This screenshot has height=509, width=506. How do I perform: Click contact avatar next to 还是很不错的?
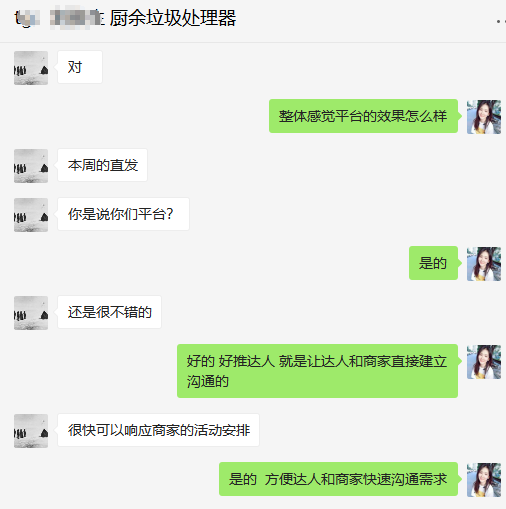(x=31, y=313)
